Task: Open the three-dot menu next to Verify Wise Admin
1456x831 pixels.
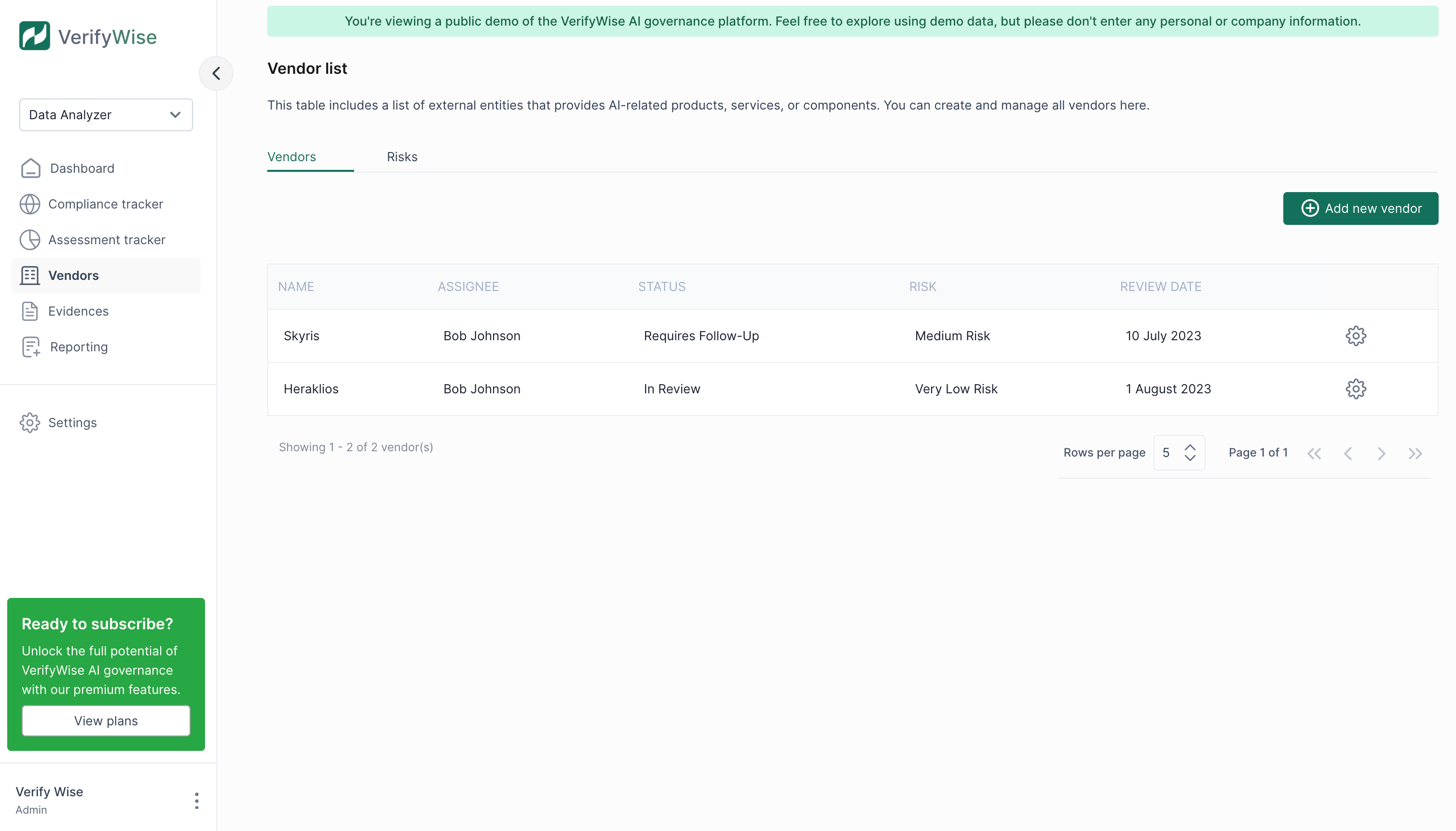Action: pyautogui.click(x=196, y=800)
